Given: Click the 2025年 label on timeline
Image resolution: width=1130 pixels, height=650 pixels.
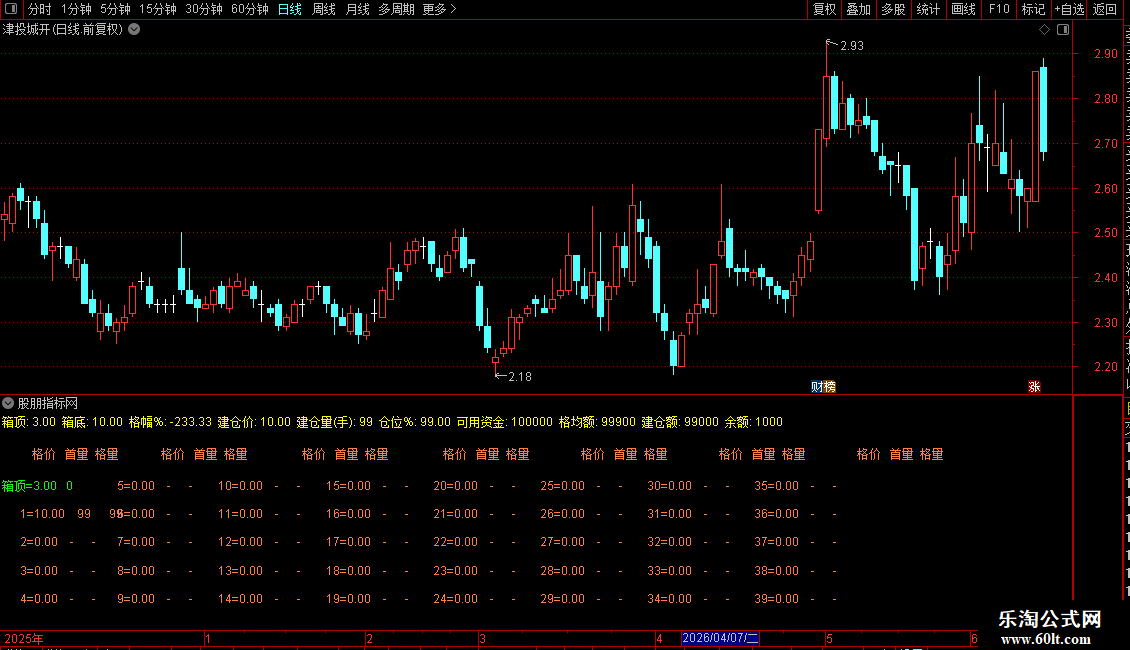Looking at the screenshot, I should pyautogui.click(x=24, y=638).
